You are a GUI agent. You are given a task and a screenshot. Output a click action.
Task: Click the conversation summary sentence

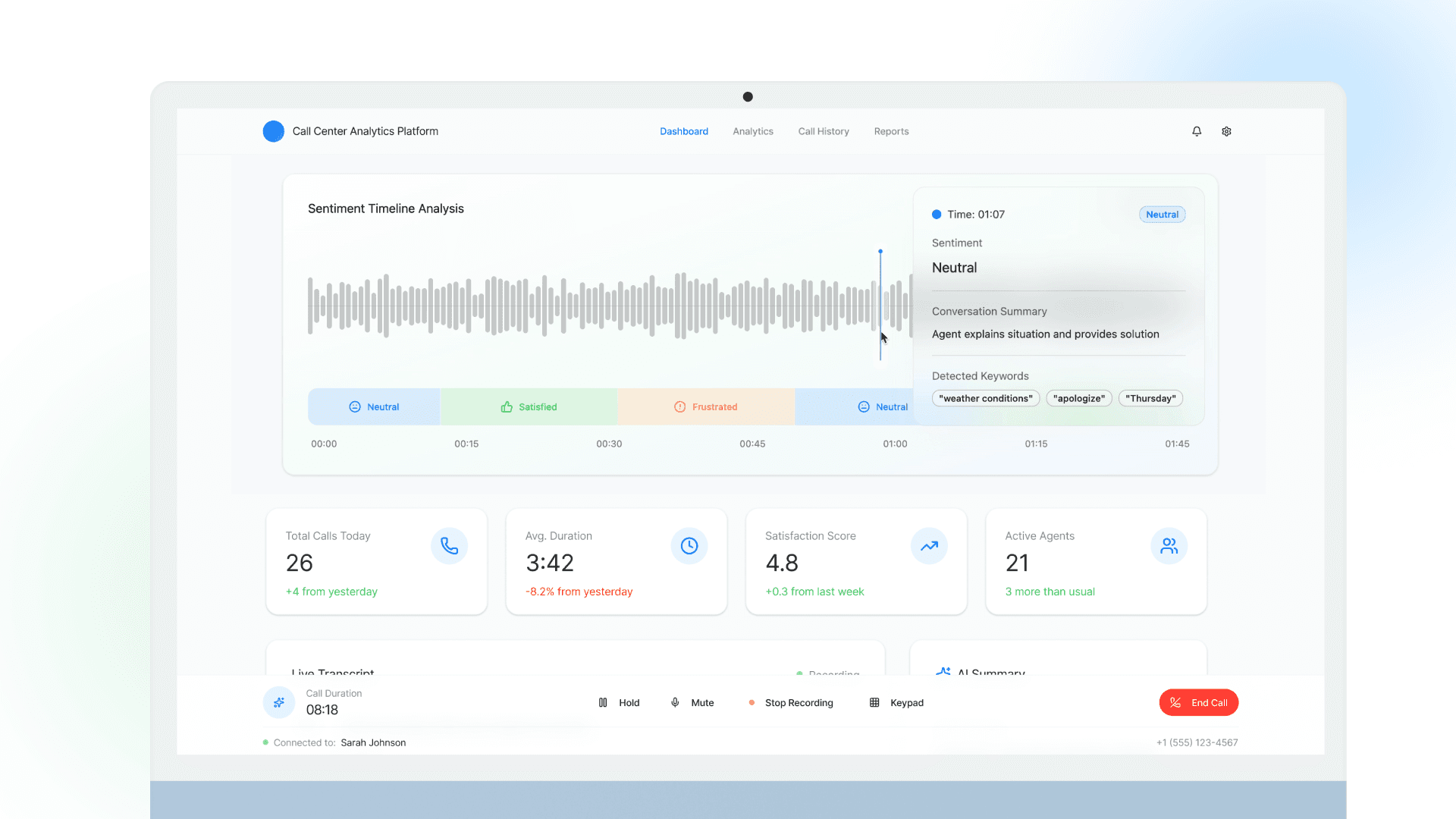pyautogui.click(x=1045, y=334)
